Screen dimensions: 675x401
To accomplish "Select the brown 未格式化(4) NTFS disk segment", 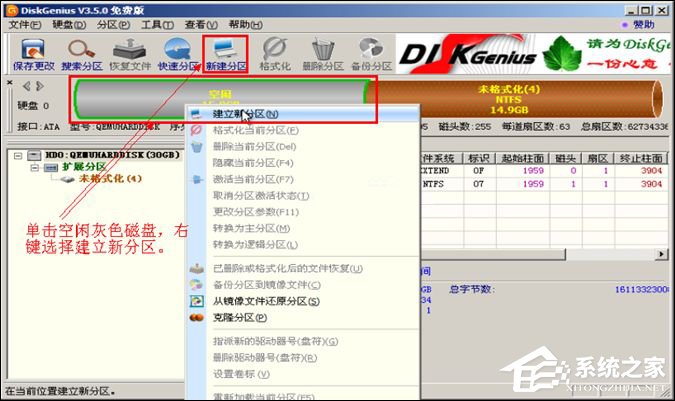I will (x=512, y=99).
